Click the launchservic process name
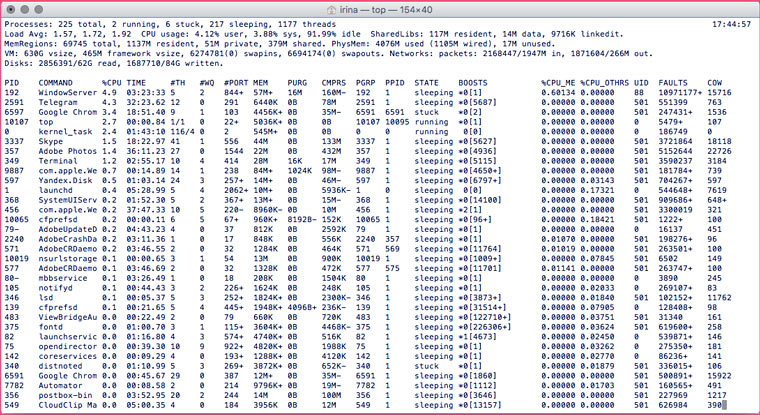Viewport: 760px width, 415px height. (x=68, y=337)
